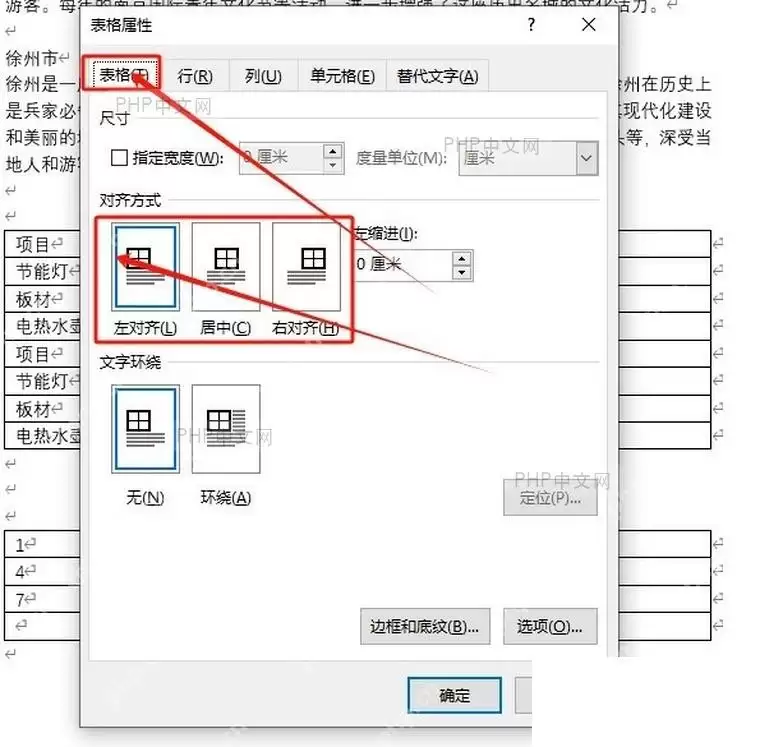Image resolution: width=760 pixels, height=747 pixels.
Task: Click the 指定宽度 value field
Action: (281, 158)
